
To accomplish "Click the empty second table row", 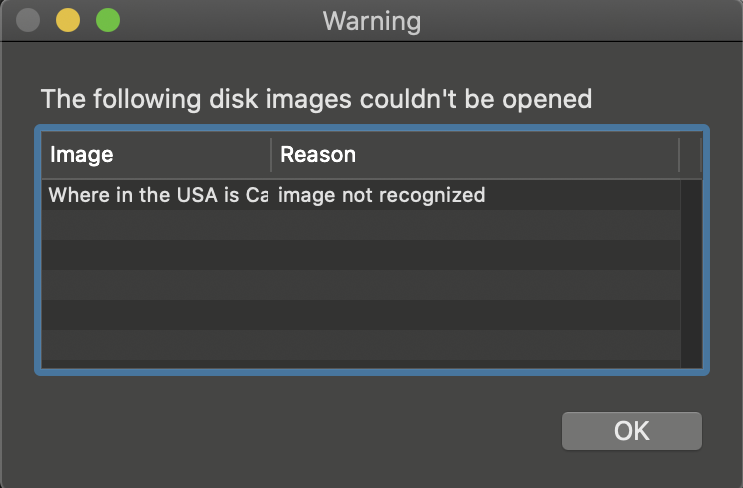I will click(x=361, y=225).
